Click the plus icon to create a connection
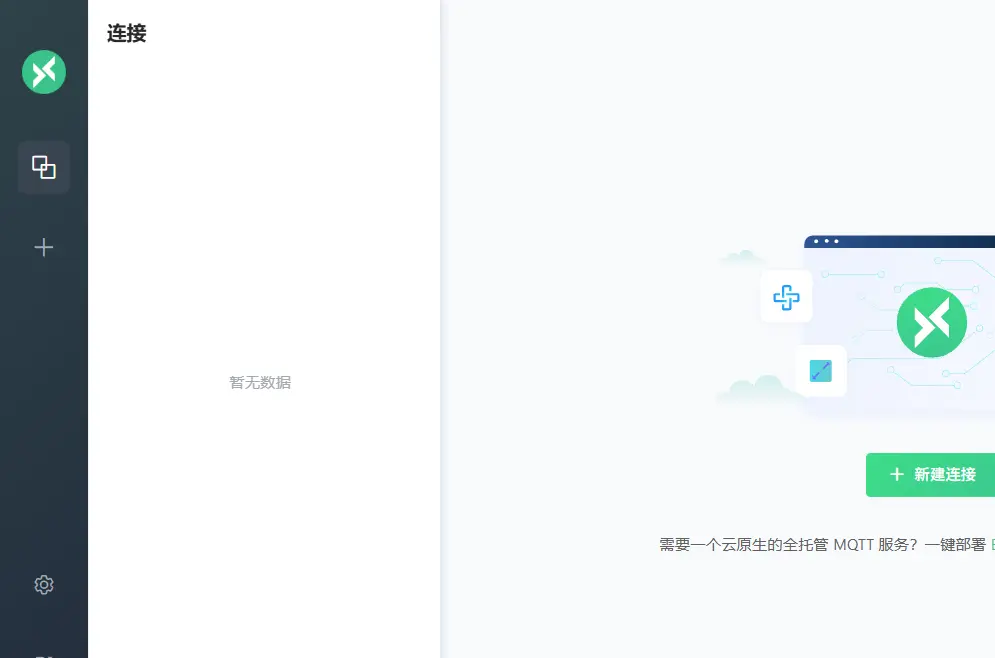 point(43,247)
